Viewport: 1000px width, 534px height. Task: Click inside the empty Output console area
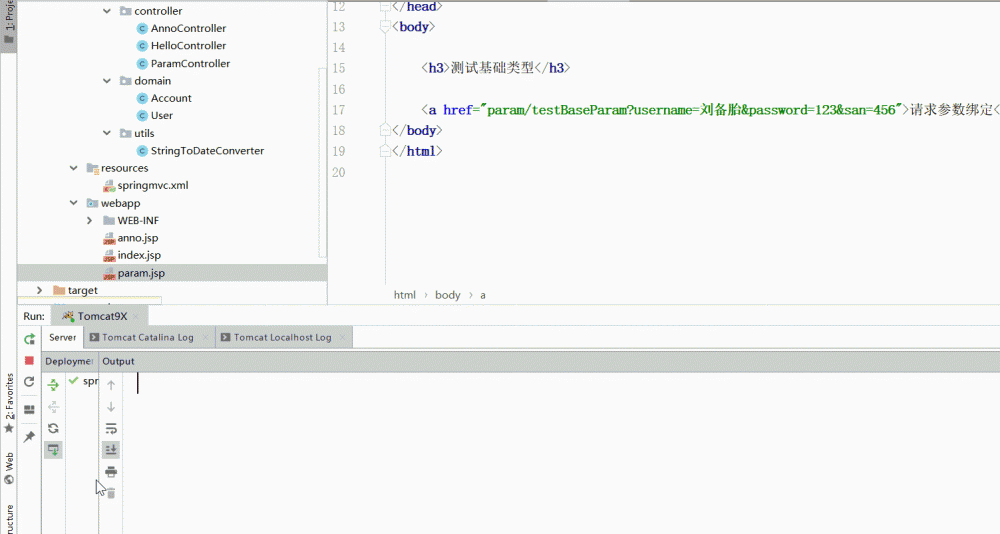tap(561, 453)
